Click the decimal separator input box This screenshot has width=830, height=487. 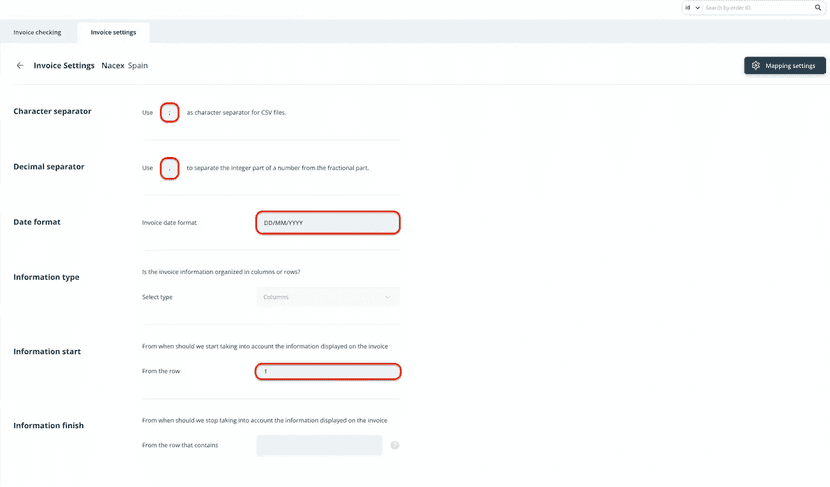click(170, 168)
